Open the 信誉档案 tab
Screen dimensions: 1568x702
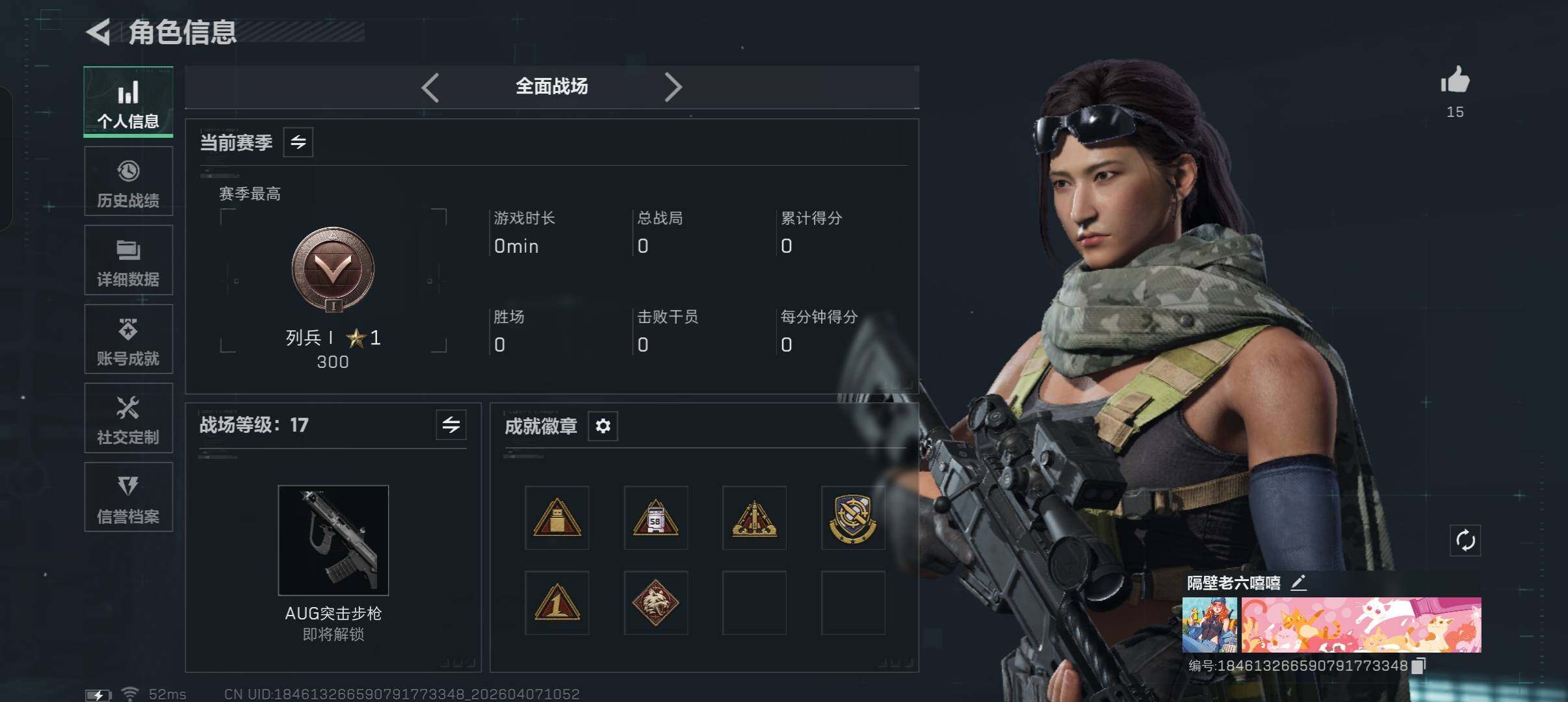(129, 497)
